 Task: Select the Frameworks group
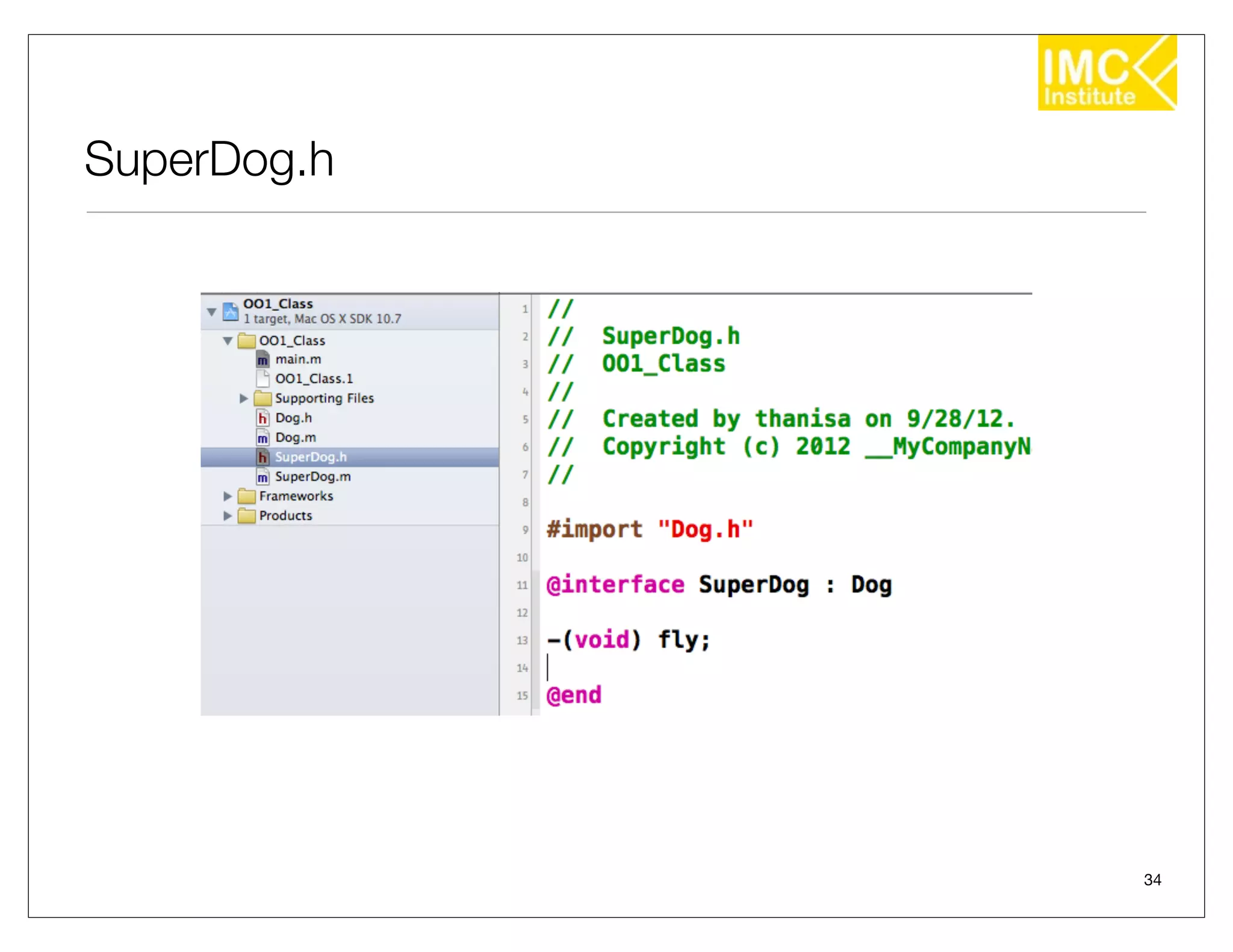pyautogui.click(x=296, y=496)
